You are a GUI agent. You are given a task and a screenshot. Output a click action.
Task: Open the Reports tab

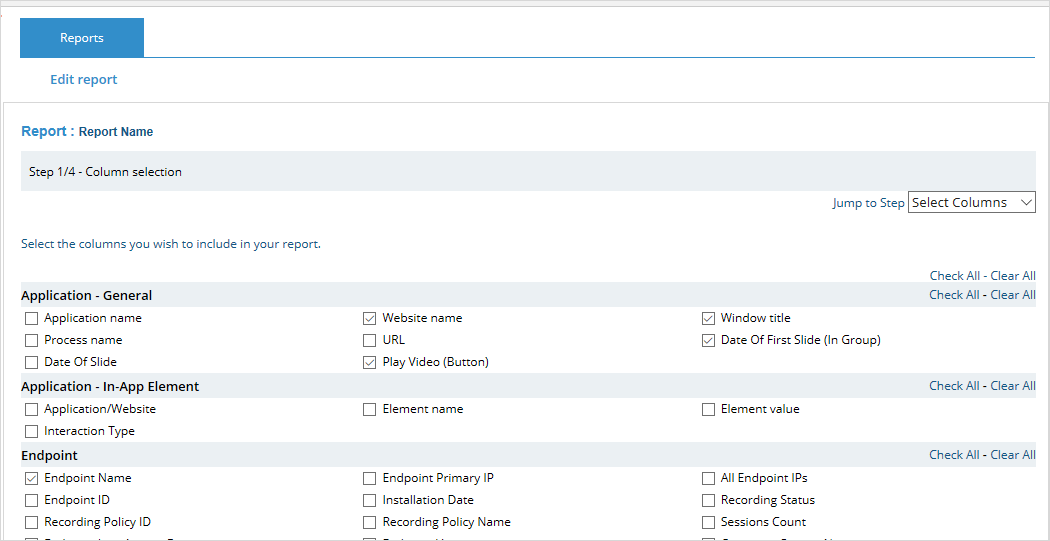(x=82, y=38)
